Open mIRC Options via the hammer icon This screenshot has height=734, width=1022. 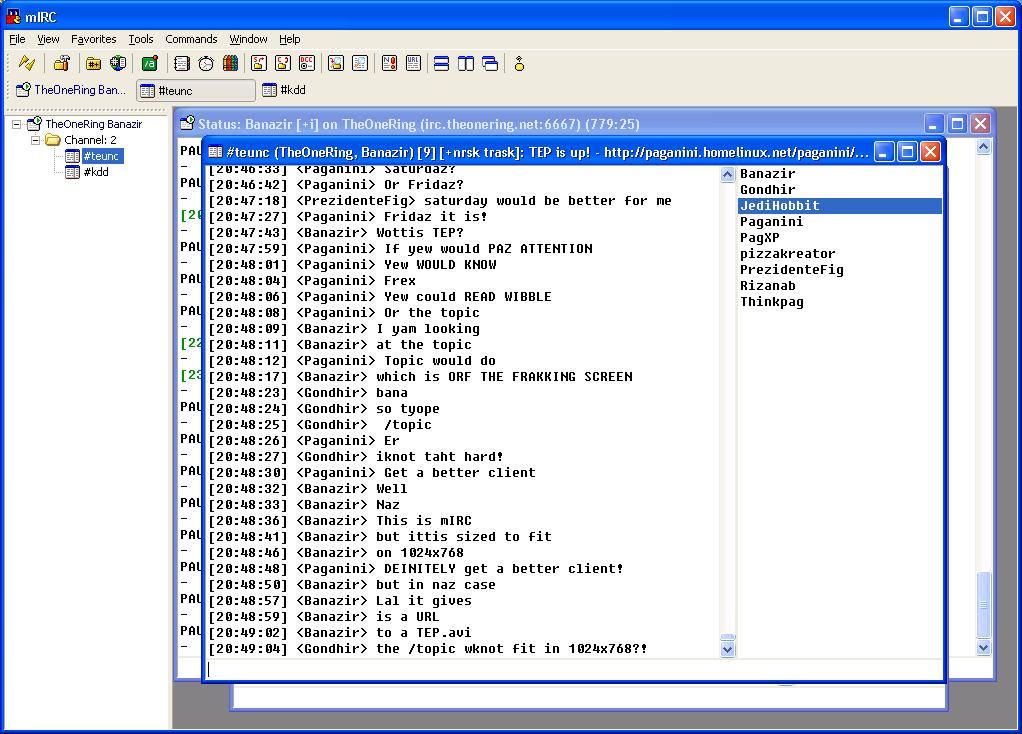62,64
